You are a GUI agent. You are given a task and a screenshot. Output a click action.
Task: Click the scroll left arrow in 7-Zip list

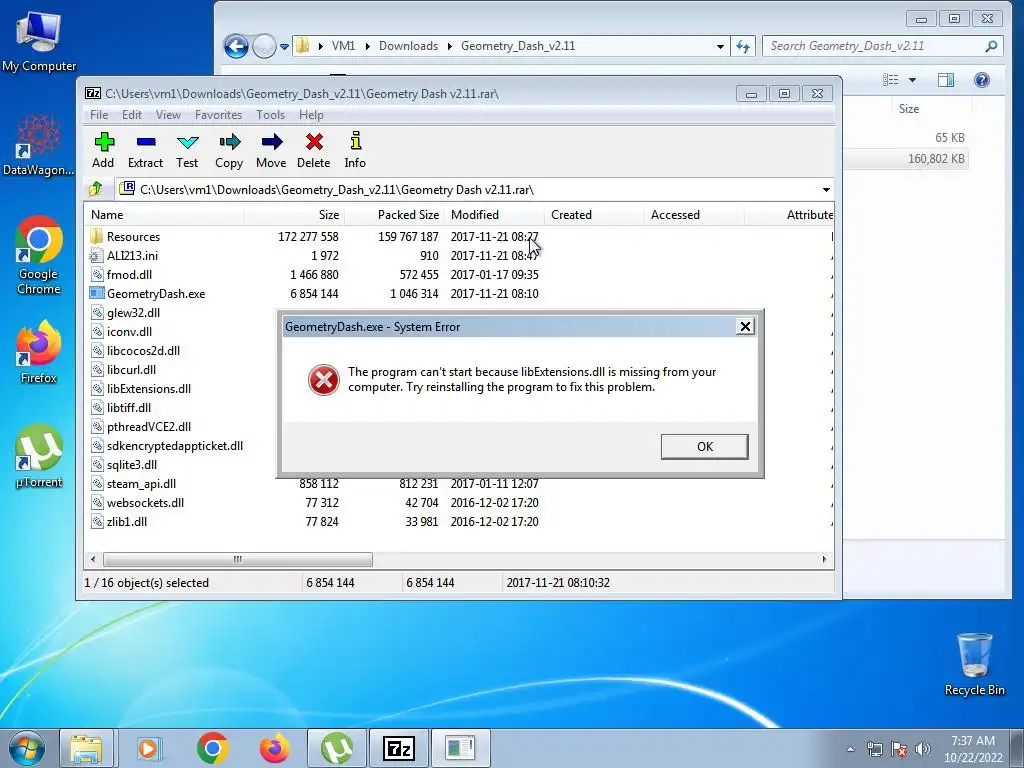93,560
